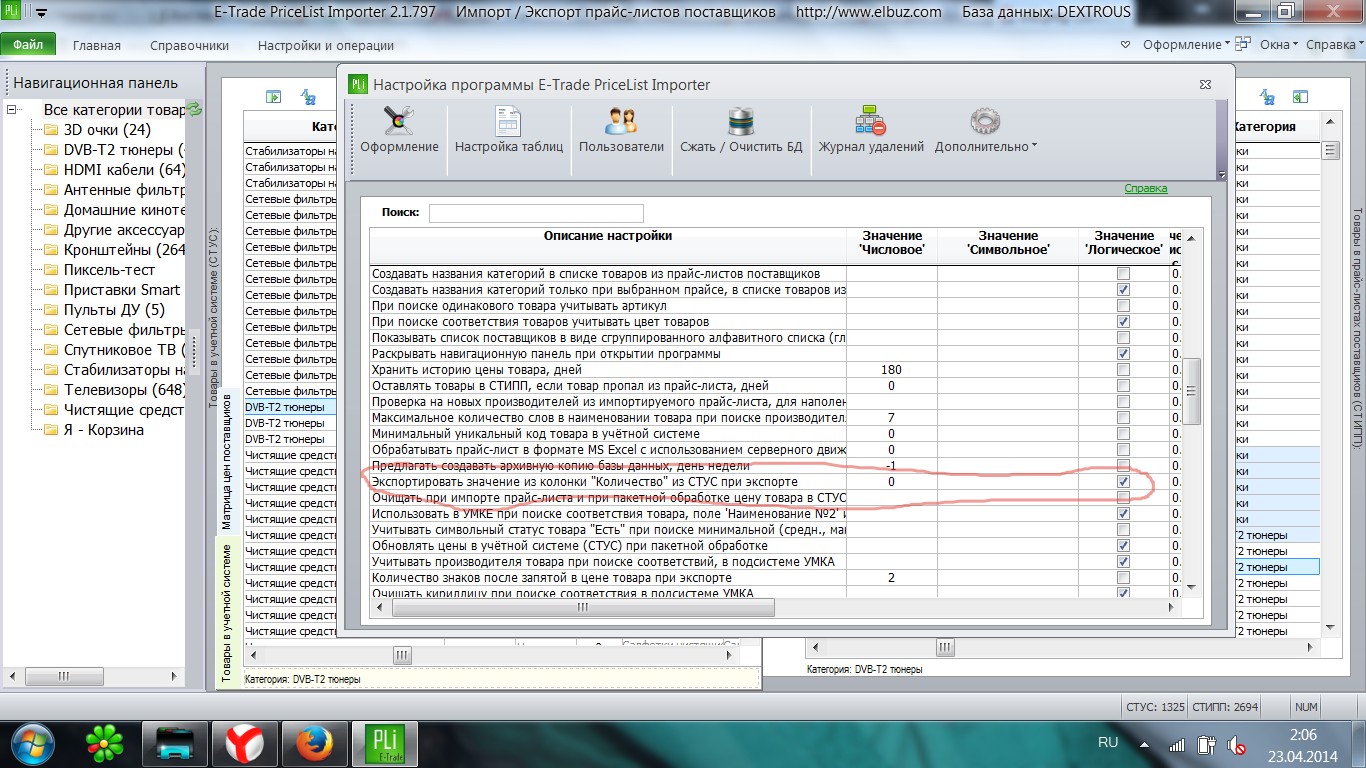1366x768 pixels.
Task: Click the muted volume tray icon
Action: (x=1236, y=744)
